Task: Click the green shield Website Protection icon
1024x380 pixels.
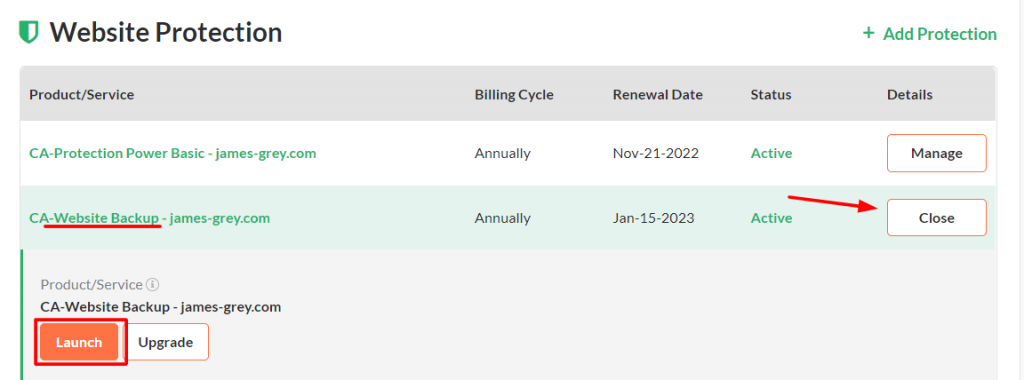Action: (x=29, y=32)
